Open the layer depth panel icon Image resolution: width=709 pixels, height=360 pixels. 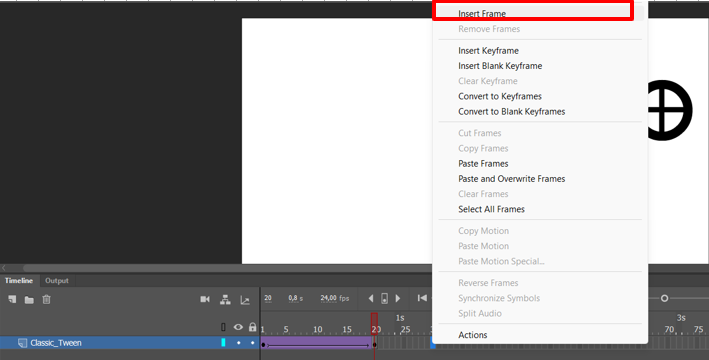tap(245, 299)
